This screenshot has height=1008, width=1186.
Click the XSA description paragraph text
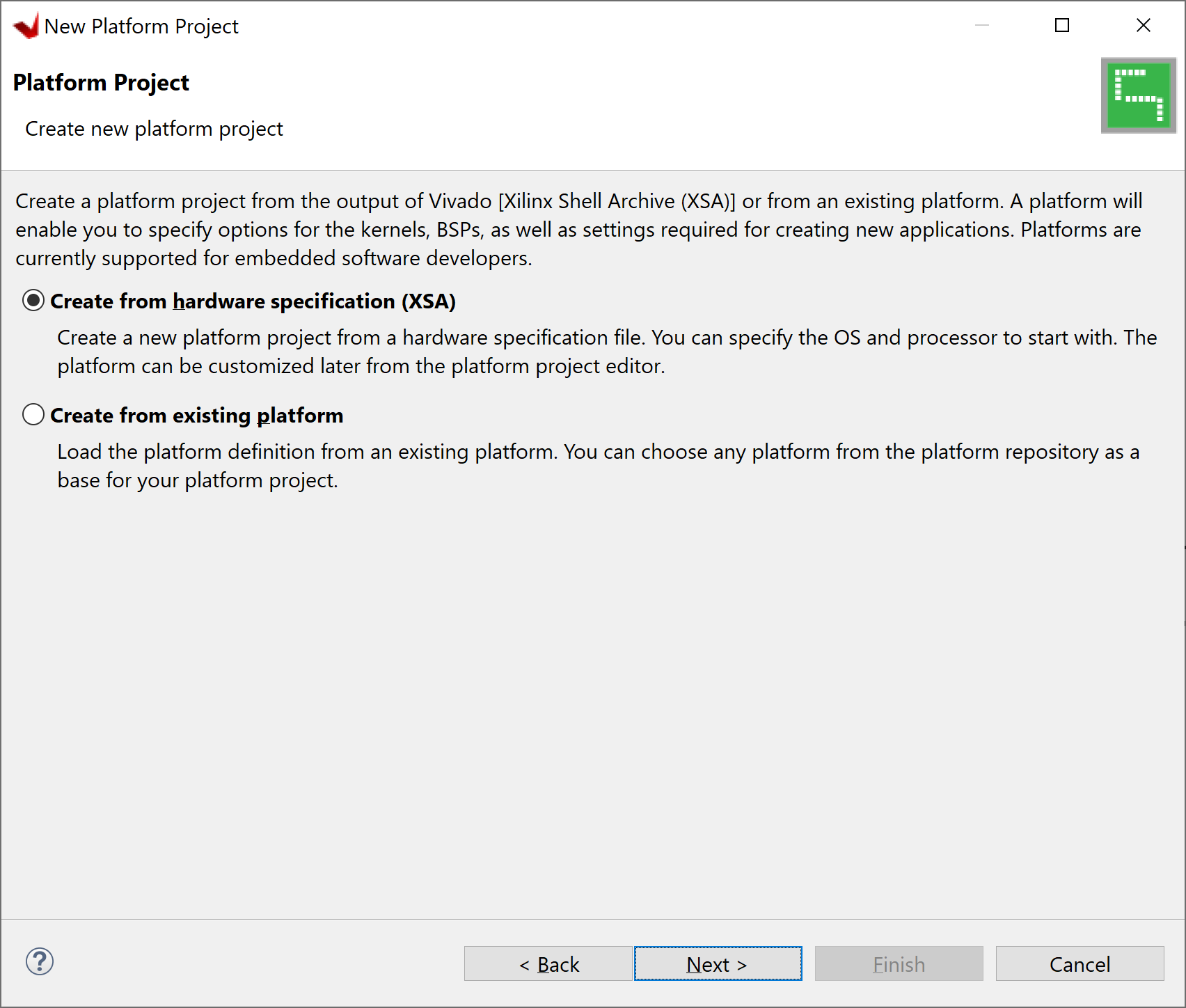[x=606, y=352]
